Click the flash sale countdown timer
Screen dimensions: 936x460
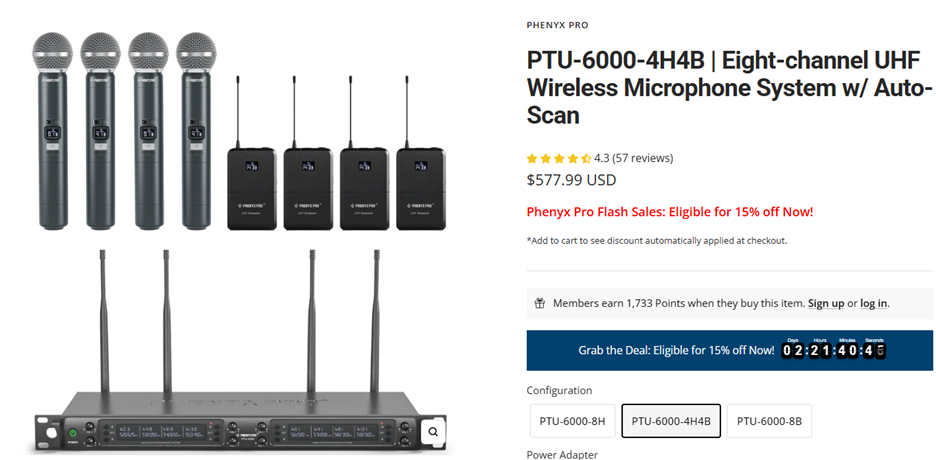tap(833, 350)
